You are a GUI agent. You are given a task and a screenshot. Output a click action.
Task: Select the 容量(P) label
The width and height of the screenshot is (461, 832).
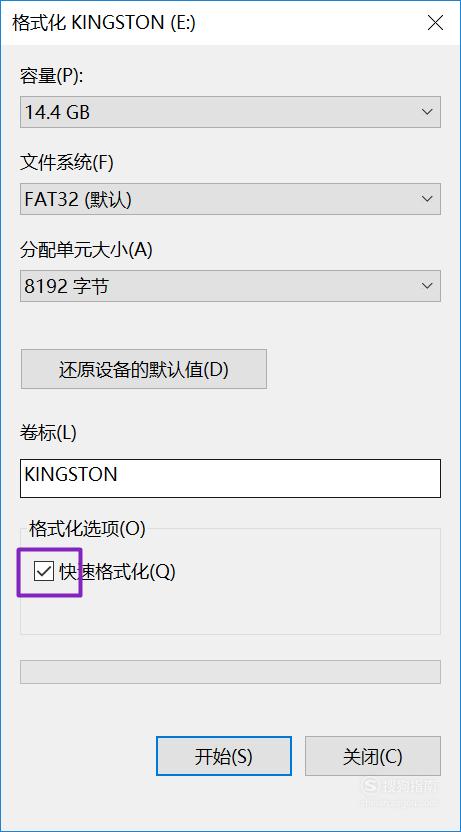(52, 76)
